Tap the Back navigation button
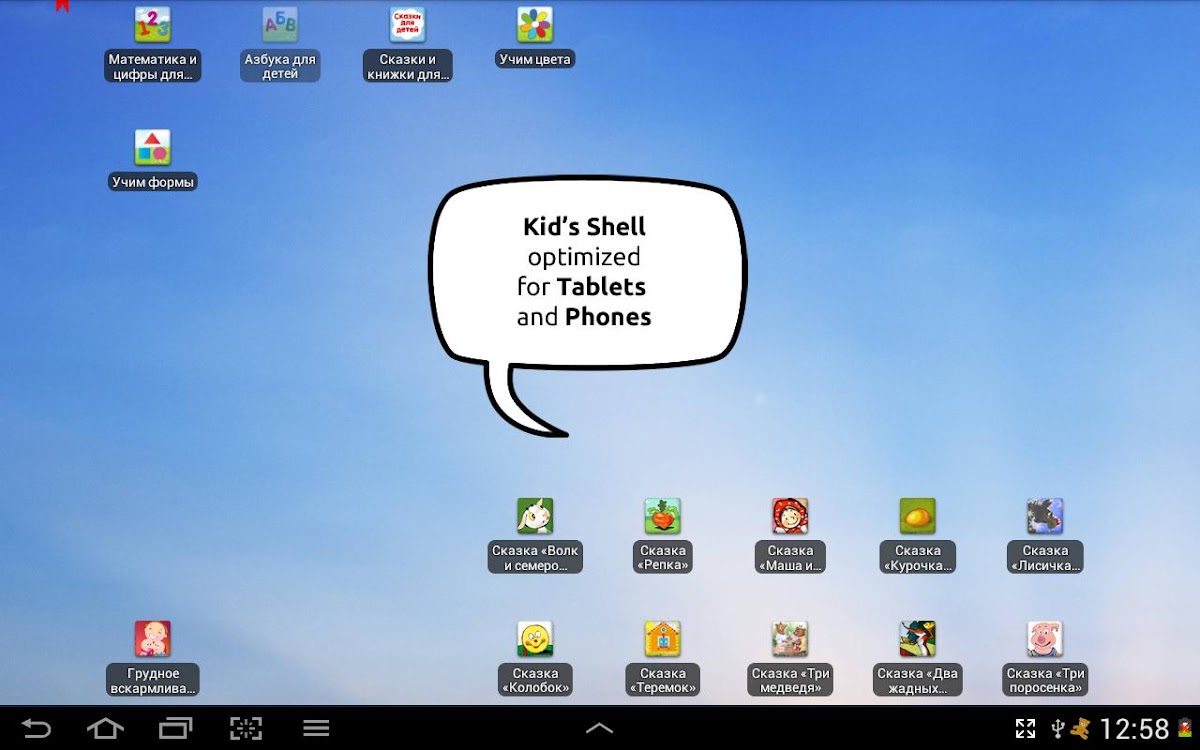 click(36, 728)
